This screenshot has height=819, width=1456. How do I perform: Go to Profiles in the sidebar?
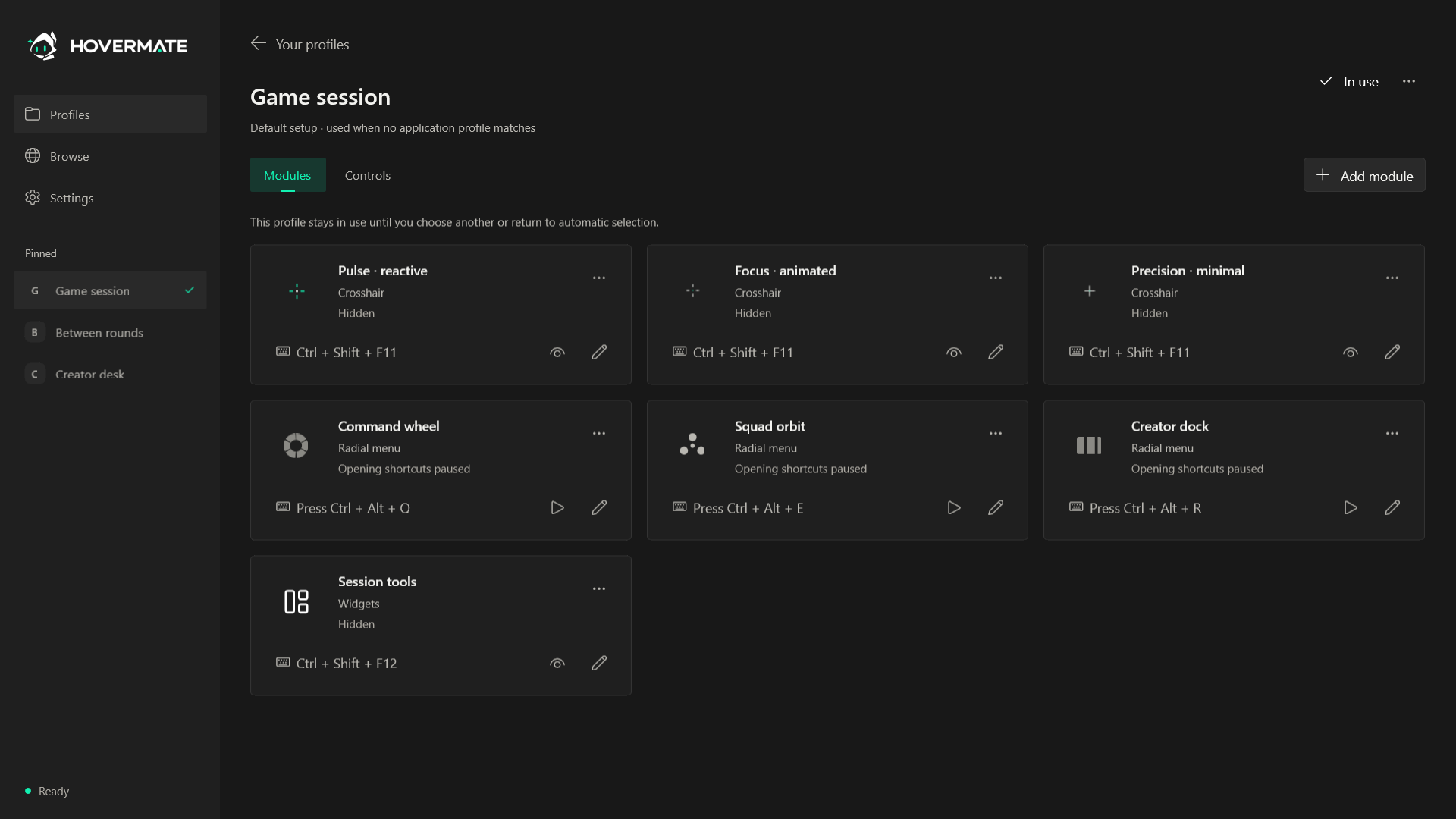click(110, 114)
